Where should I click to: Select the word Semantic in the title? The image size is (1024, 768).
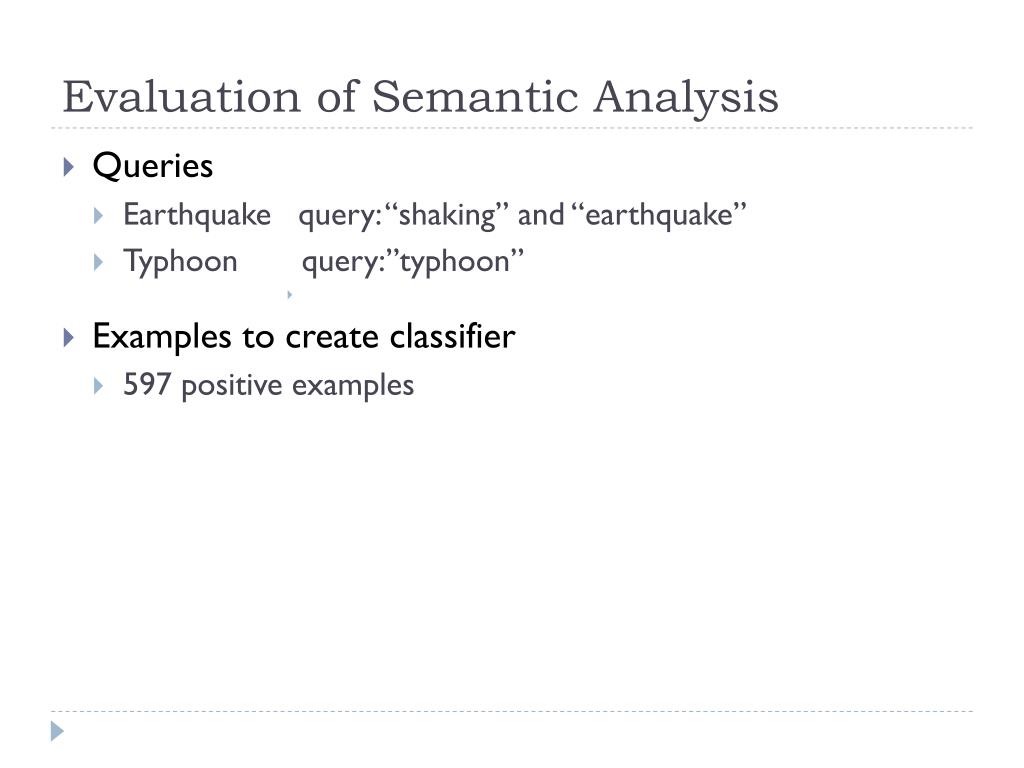pyautogui.click(x=475, y=97)
